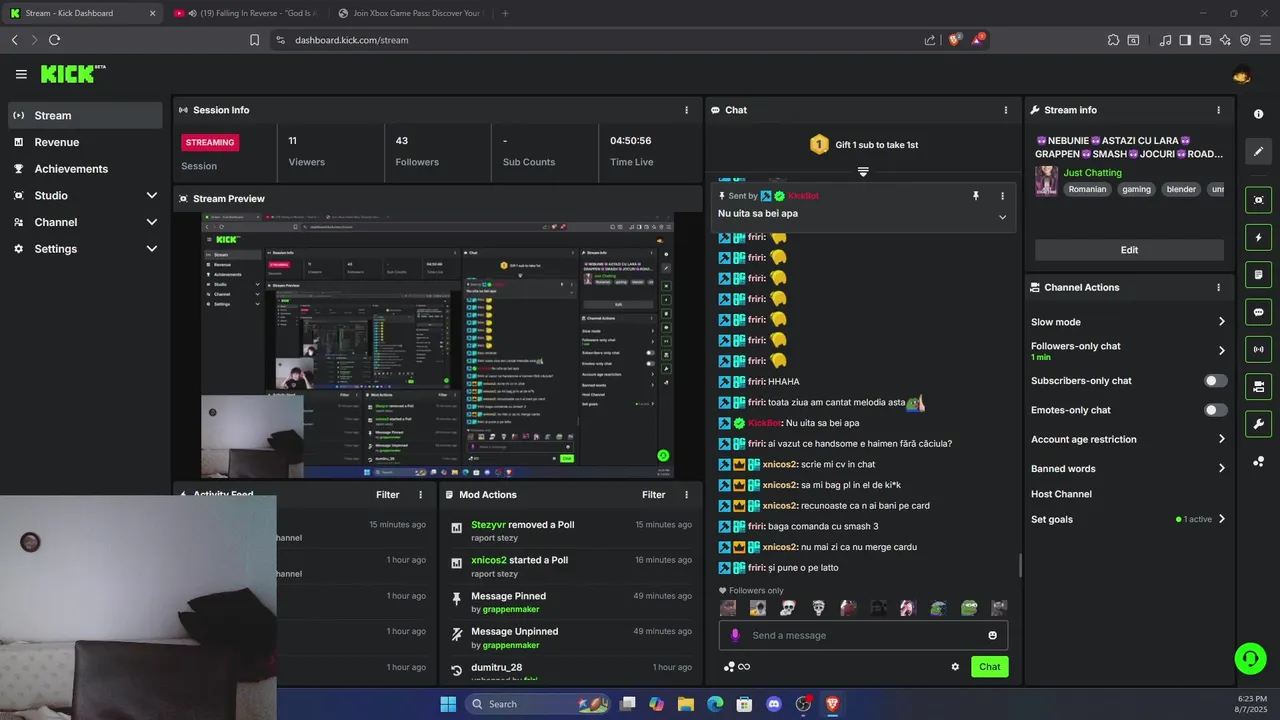Go to Revenue in left sidebar
This screenshot has width=1280, height=720.
(x=85, y=142)
